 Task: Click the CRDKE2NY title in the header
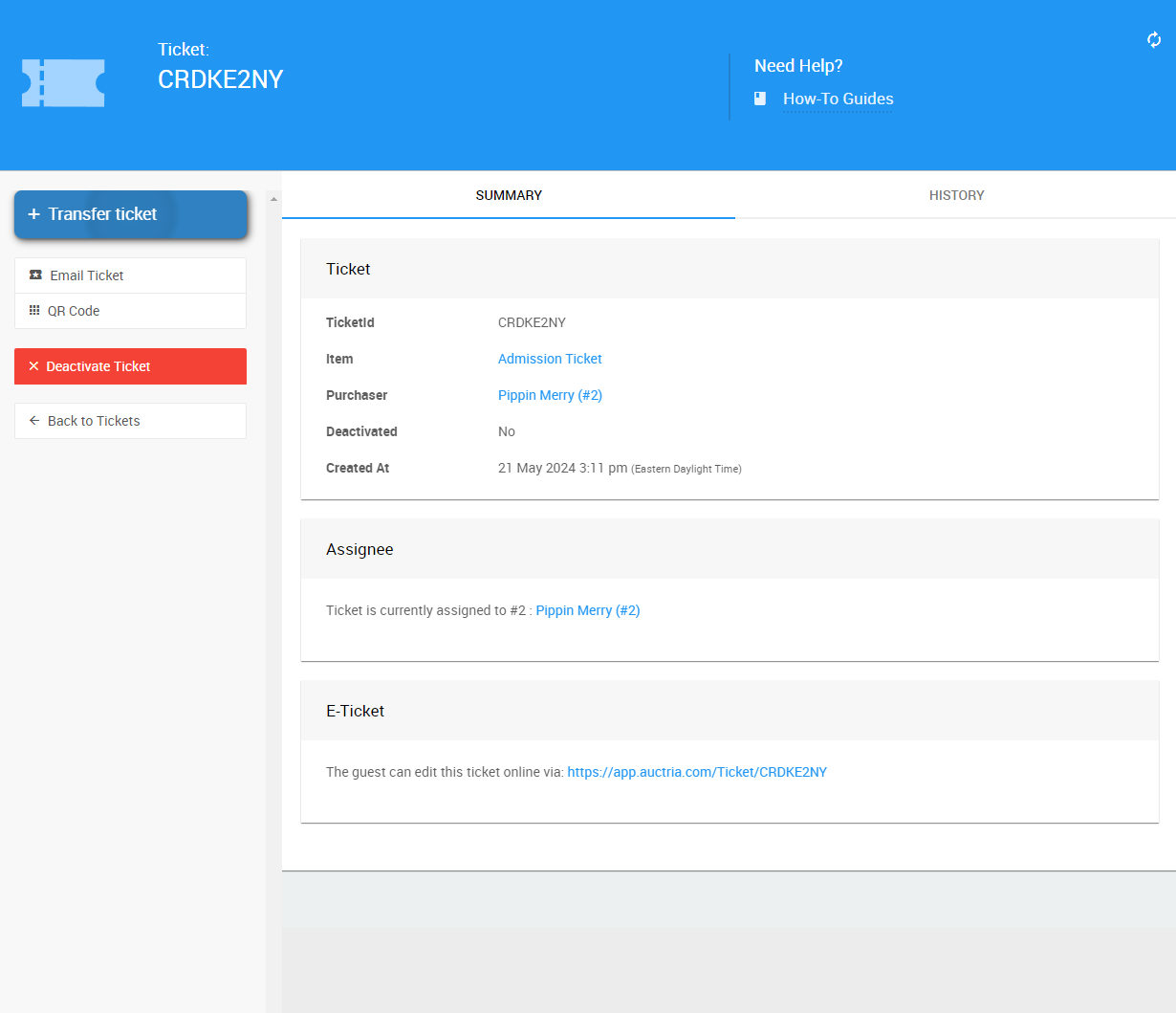(220, 79)
